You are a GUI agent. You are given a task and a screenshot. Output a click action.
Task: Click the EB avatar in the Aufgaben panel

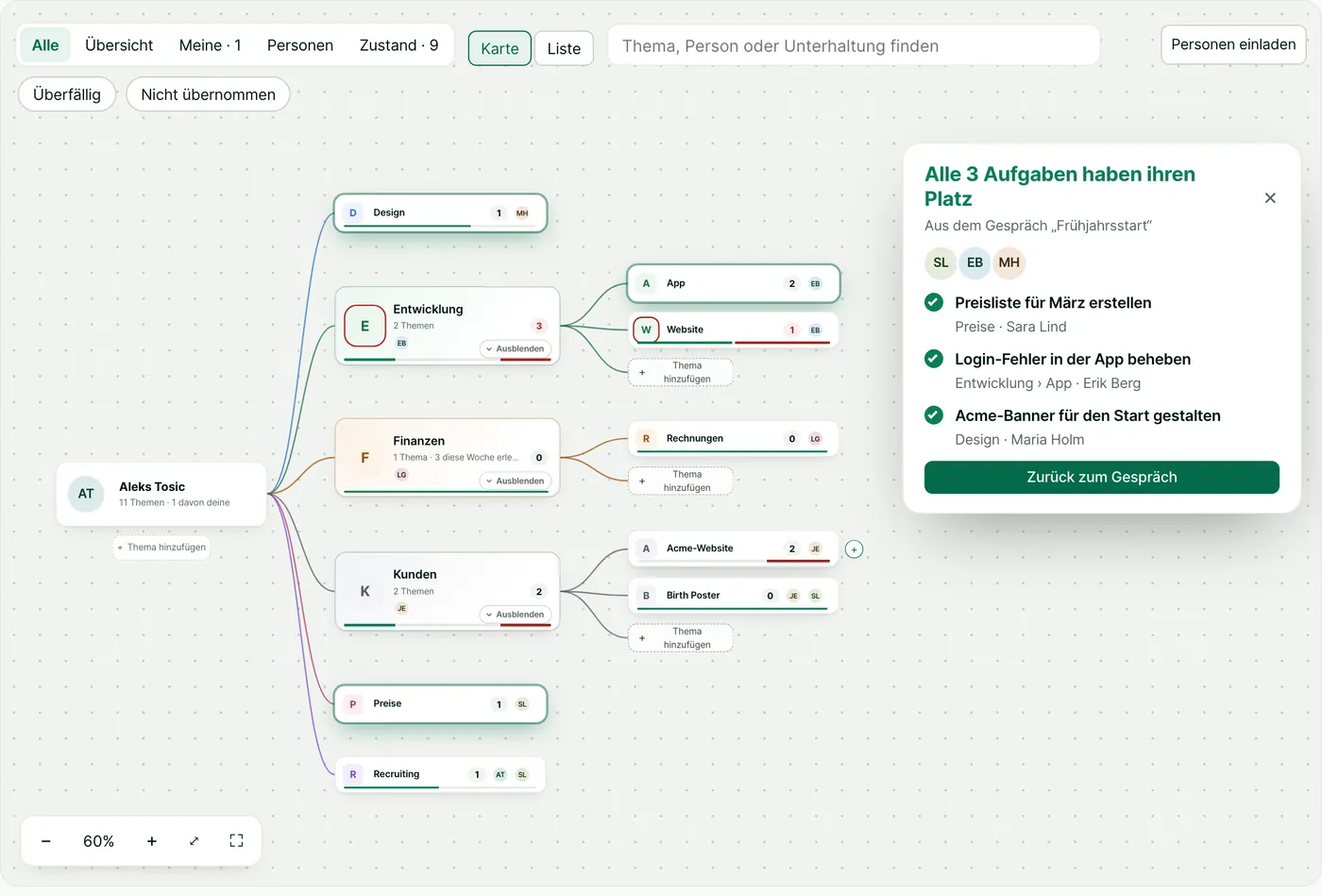pyautogui.click(x=975, y=262)
